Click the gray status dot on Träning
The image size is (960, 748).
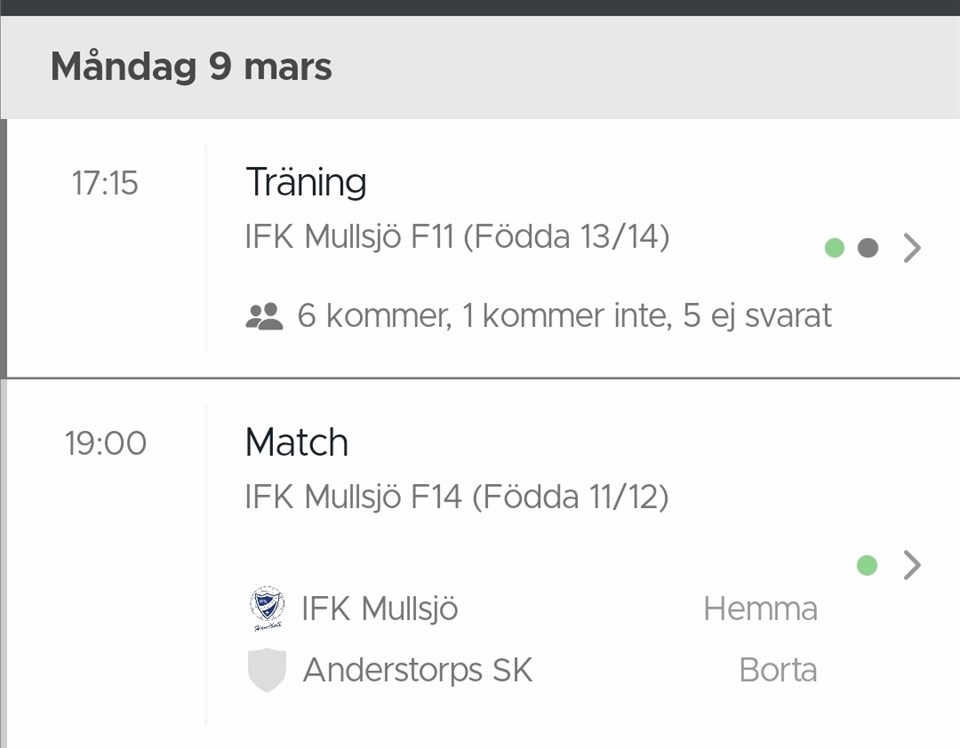coord(868,248)
